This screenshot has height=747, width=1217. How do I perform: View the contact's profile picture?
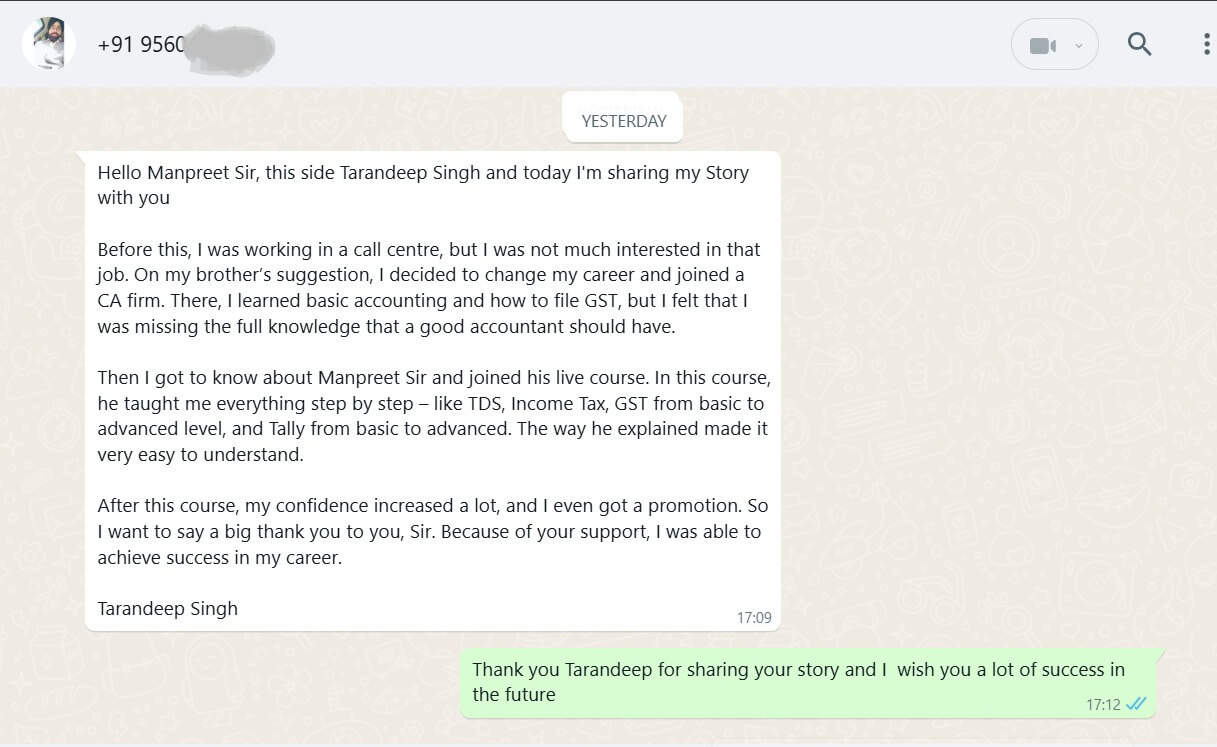coord(49,44)
